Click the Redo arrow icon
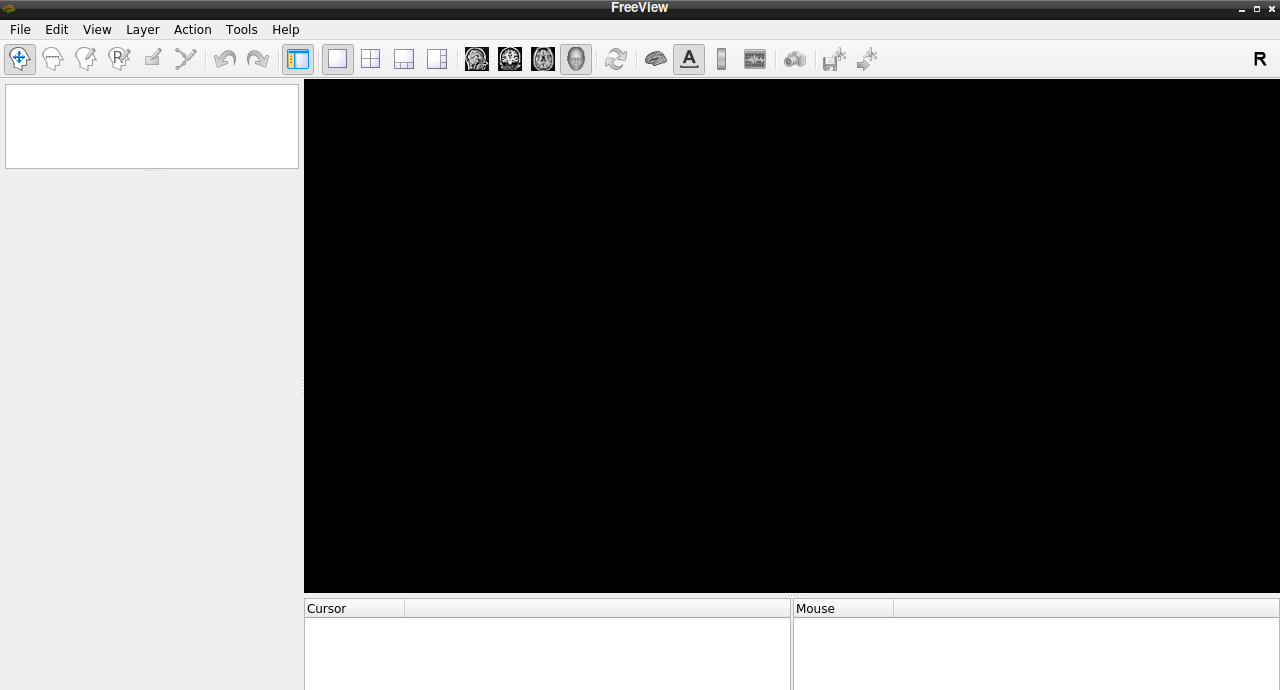This screenshot has width=1280, height=690. [258, 60]
